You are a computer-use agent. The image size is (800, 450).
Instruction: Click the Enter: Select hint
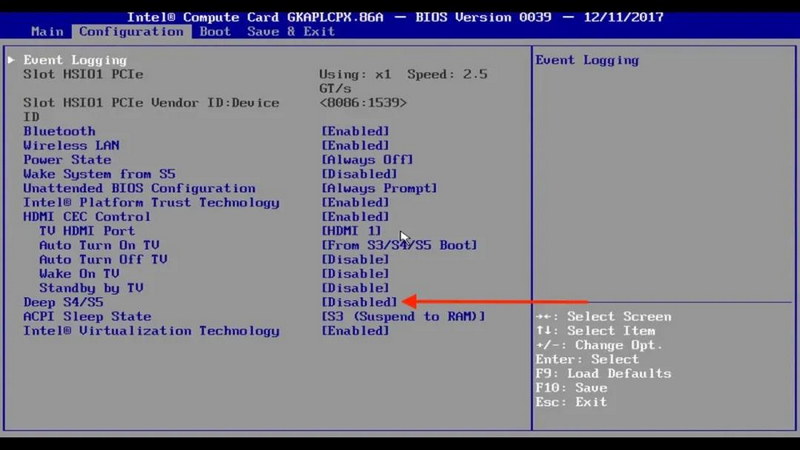click(587, 360)
